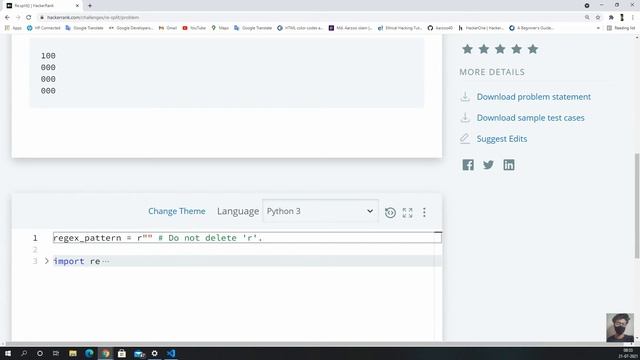Rate the challenge with the third star
The image size is (640, 360).
coord(500,49)
